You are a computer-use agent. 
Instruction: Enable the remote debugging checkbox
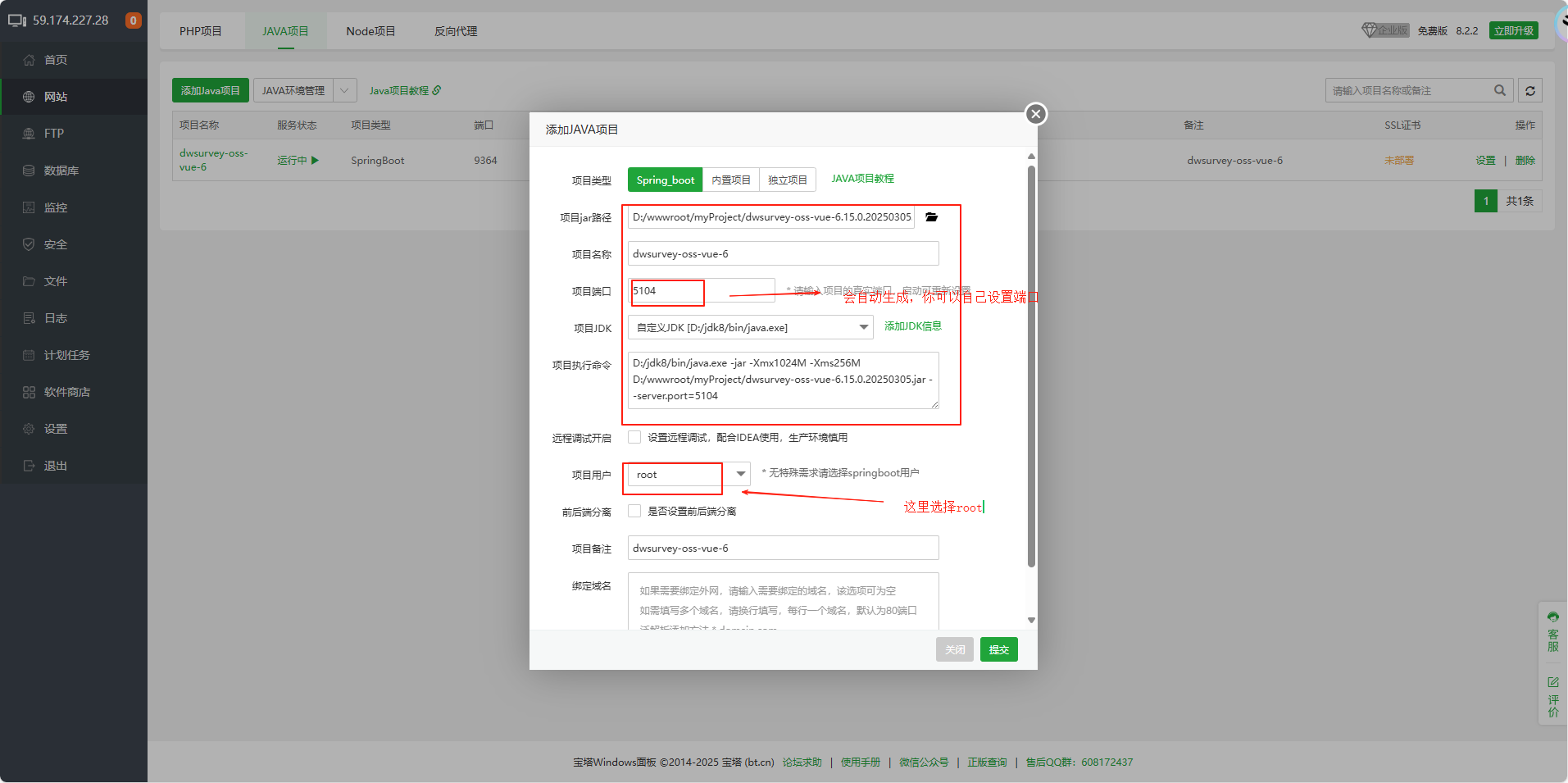click(634, 437)
